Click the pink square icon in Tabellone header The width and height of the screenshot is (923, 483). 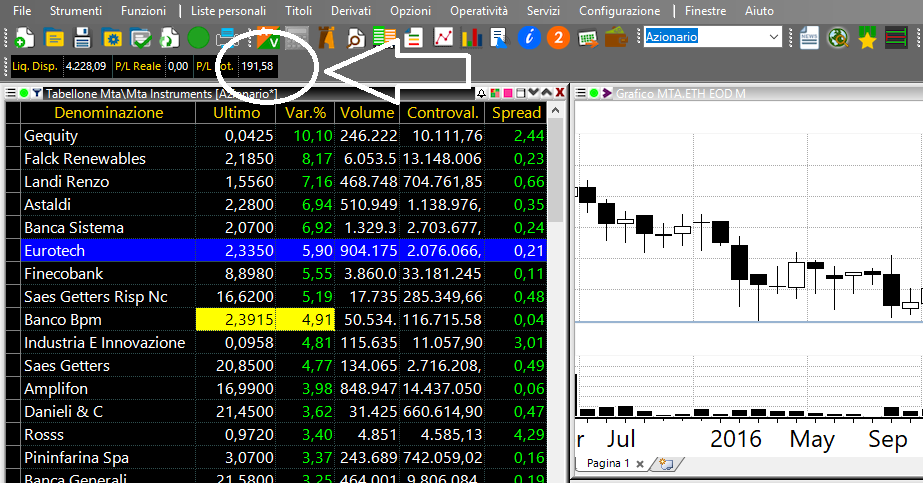[507, 93]
